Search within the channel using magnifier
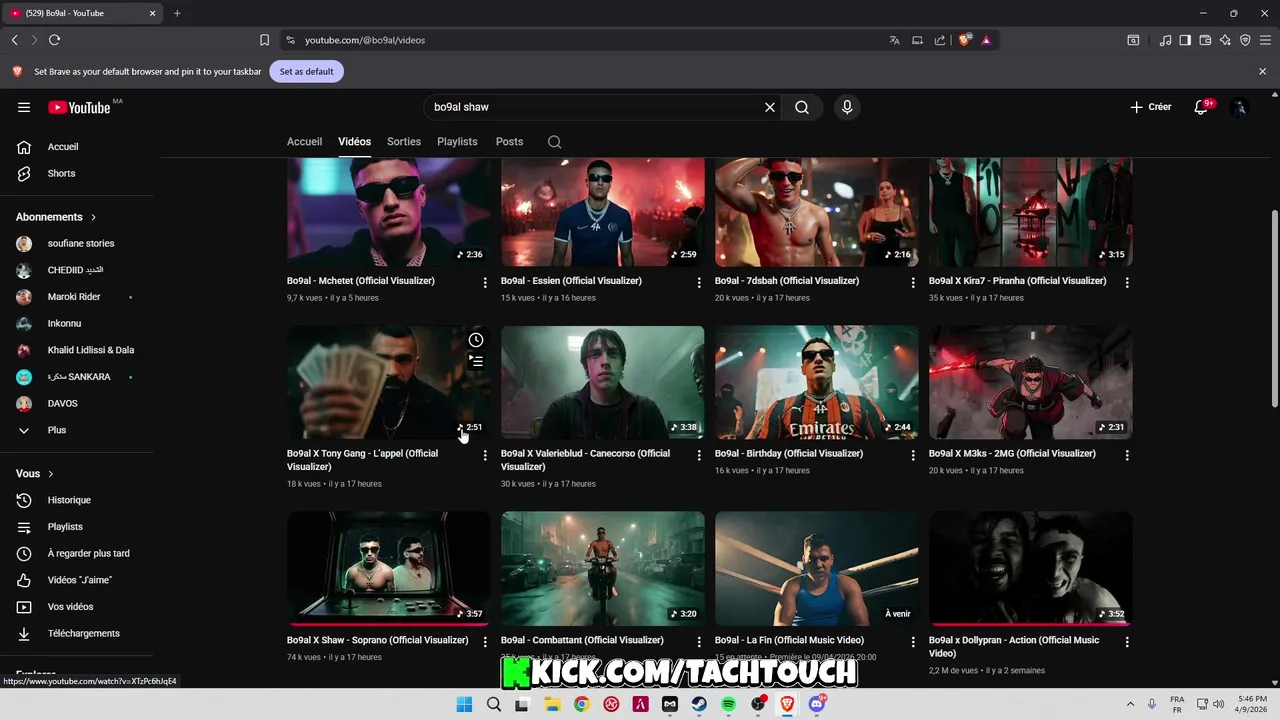Screen dimensions: 1280x720 point(554,142)
